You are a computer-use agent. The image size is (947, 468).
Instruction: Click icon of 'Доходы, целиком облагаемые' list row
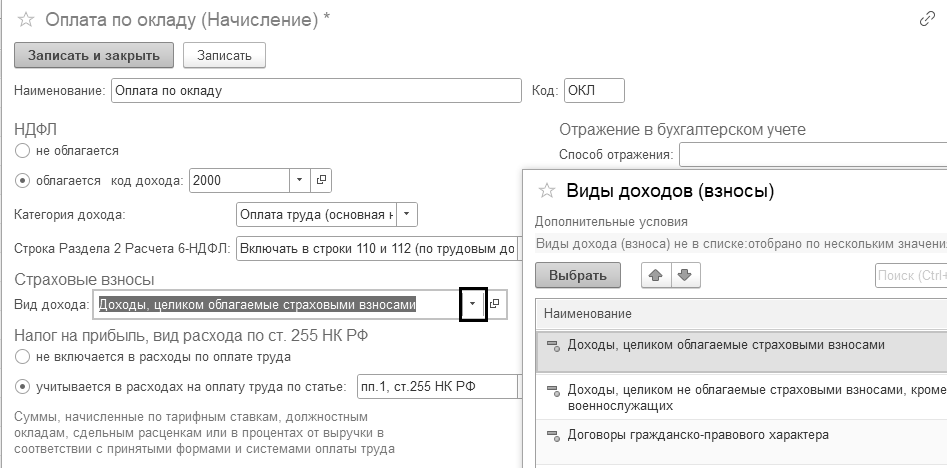pos(554,345)
